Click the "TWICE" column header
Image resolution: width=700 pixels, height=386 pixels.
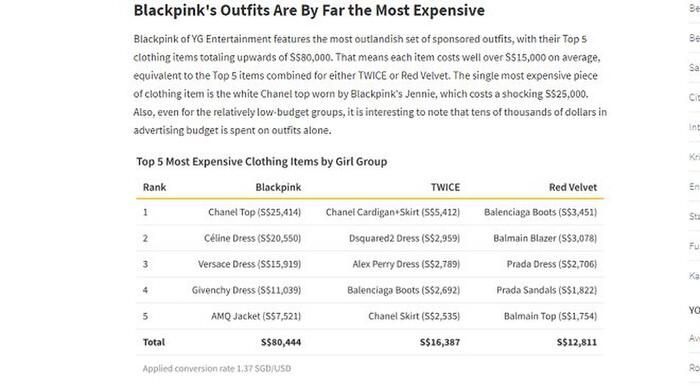tap(445, 187)
